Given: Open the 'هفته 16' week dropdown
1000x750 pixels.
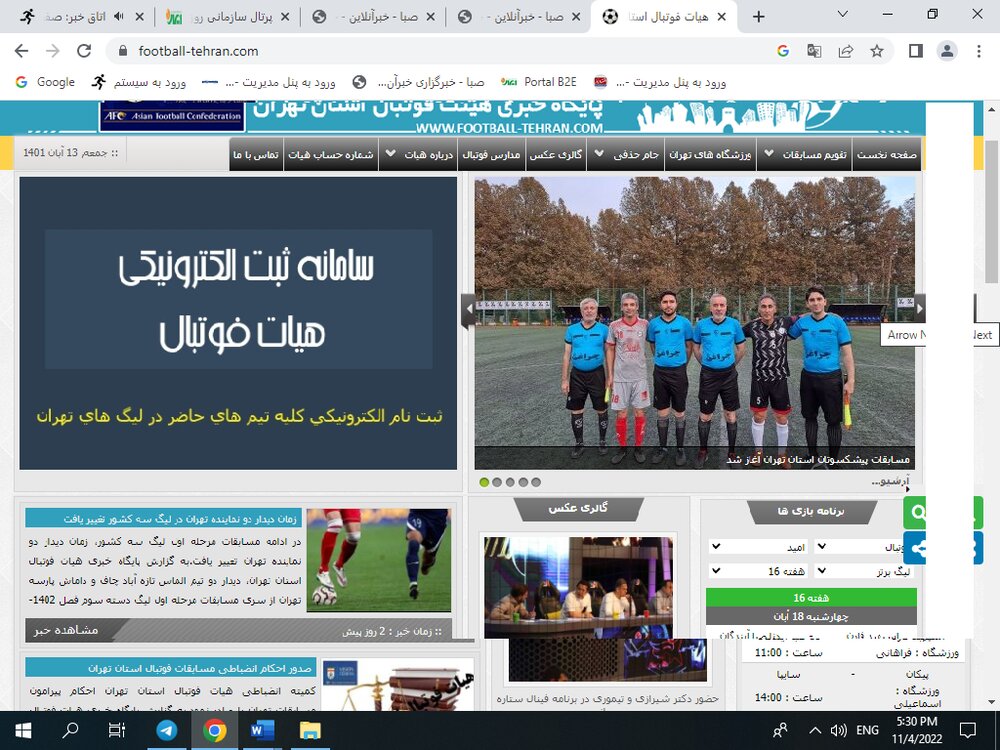Looking at the screenshot, I should pyautogui.click(x=761, y=571).
